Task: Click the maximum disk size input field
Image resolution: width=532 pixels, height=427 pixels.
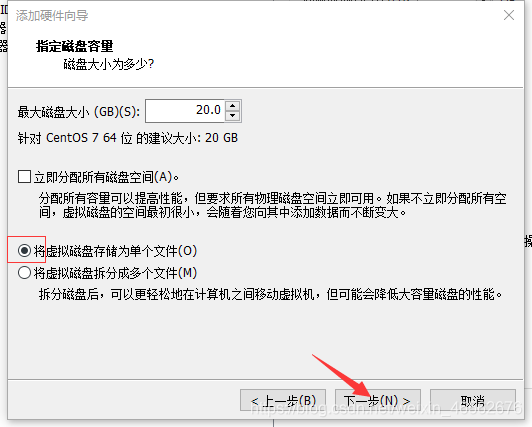Action: [x=185, y=111]
